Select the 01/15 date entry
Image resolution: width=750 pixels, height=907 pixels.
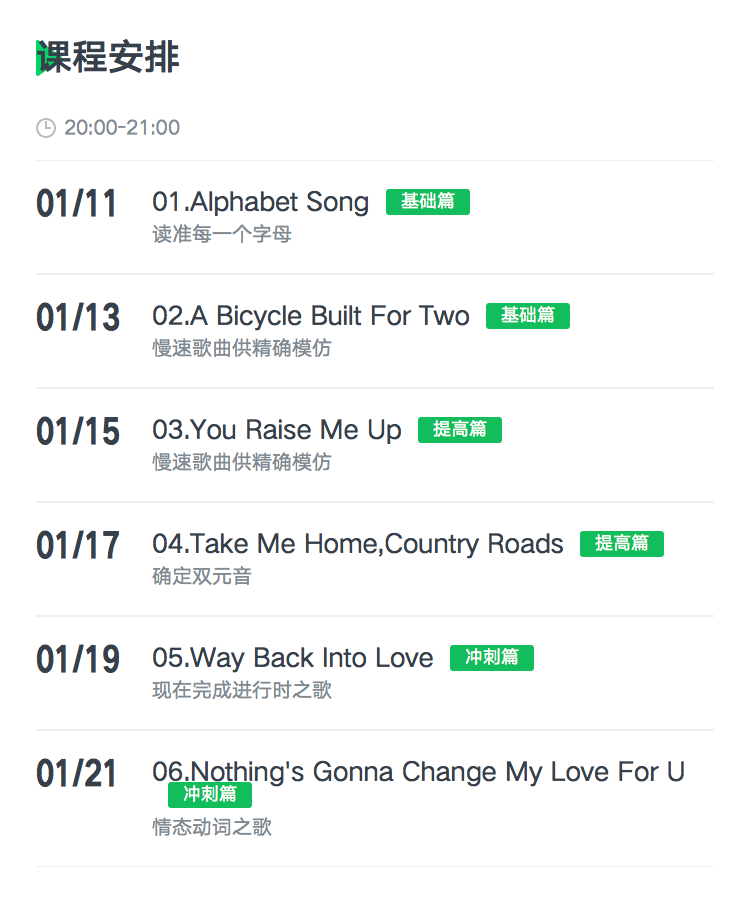tap(77, 432)
